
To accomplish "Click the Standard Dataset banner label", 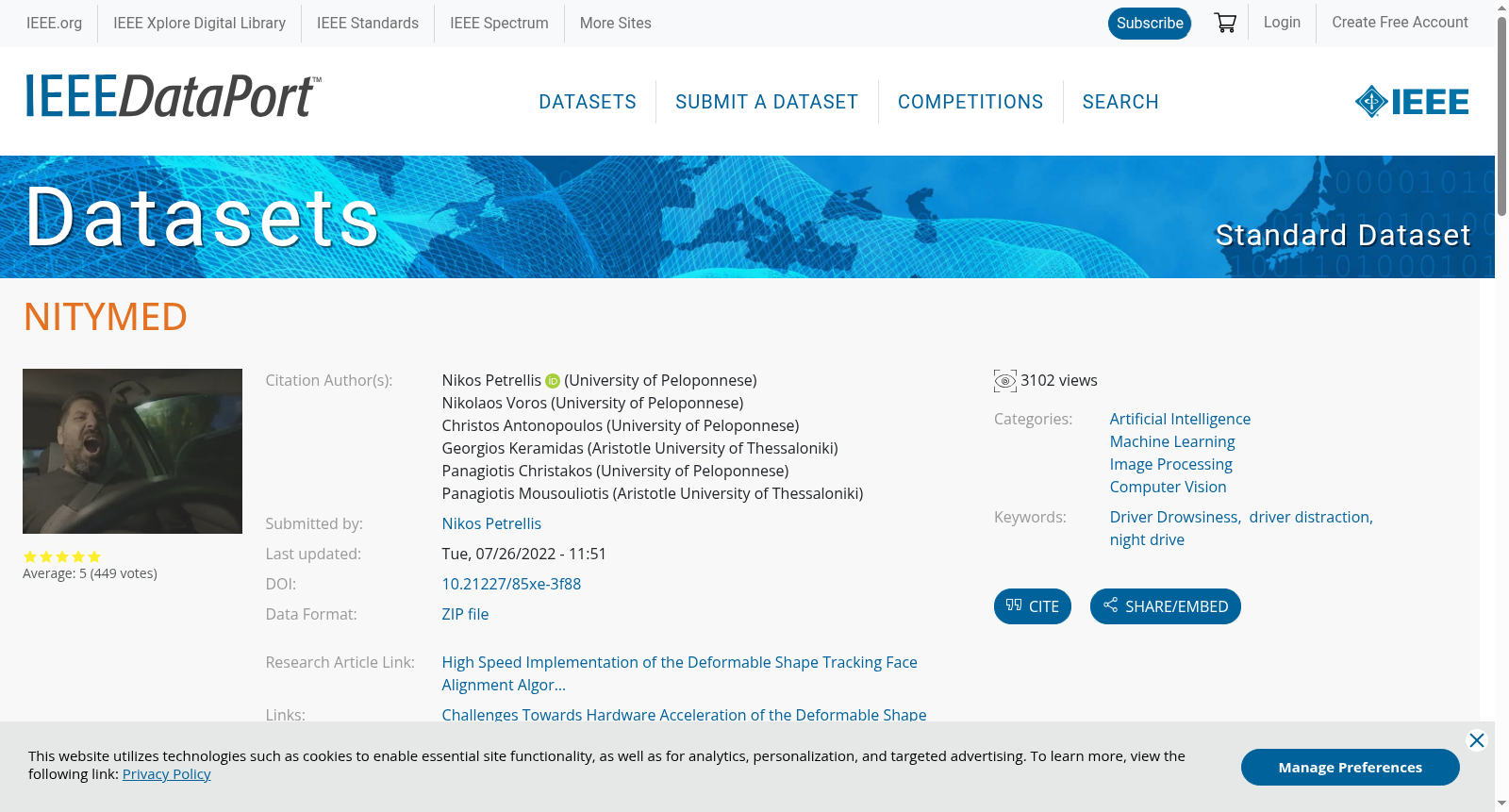I will pos(1342,235).
